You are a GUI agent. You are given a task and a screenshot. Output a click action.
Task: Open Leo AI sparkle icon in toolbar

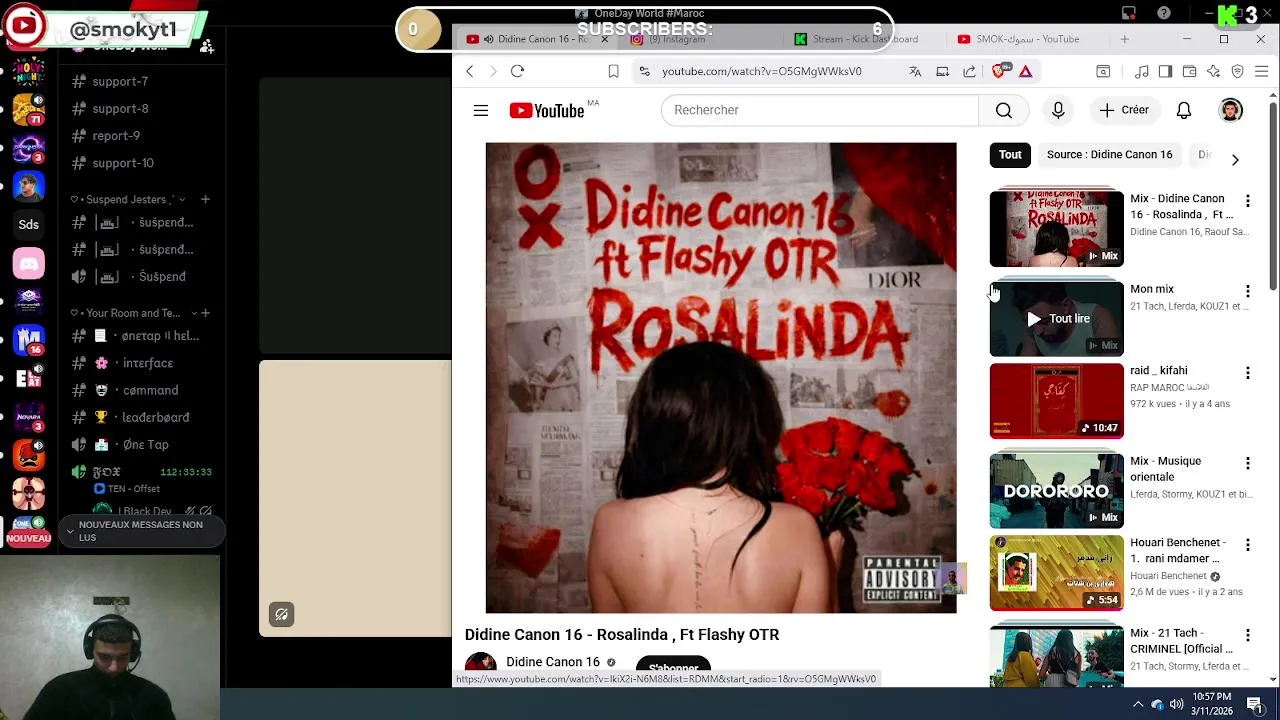click(1214, 71)
